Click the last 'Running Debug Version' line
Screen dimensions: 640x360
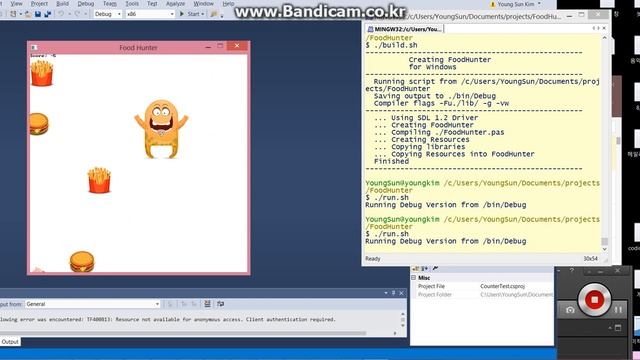(446, 241)
